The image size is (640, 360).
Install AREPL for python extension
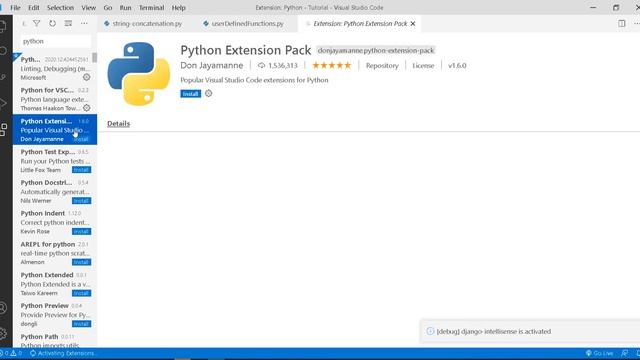(x=81, y=262)
